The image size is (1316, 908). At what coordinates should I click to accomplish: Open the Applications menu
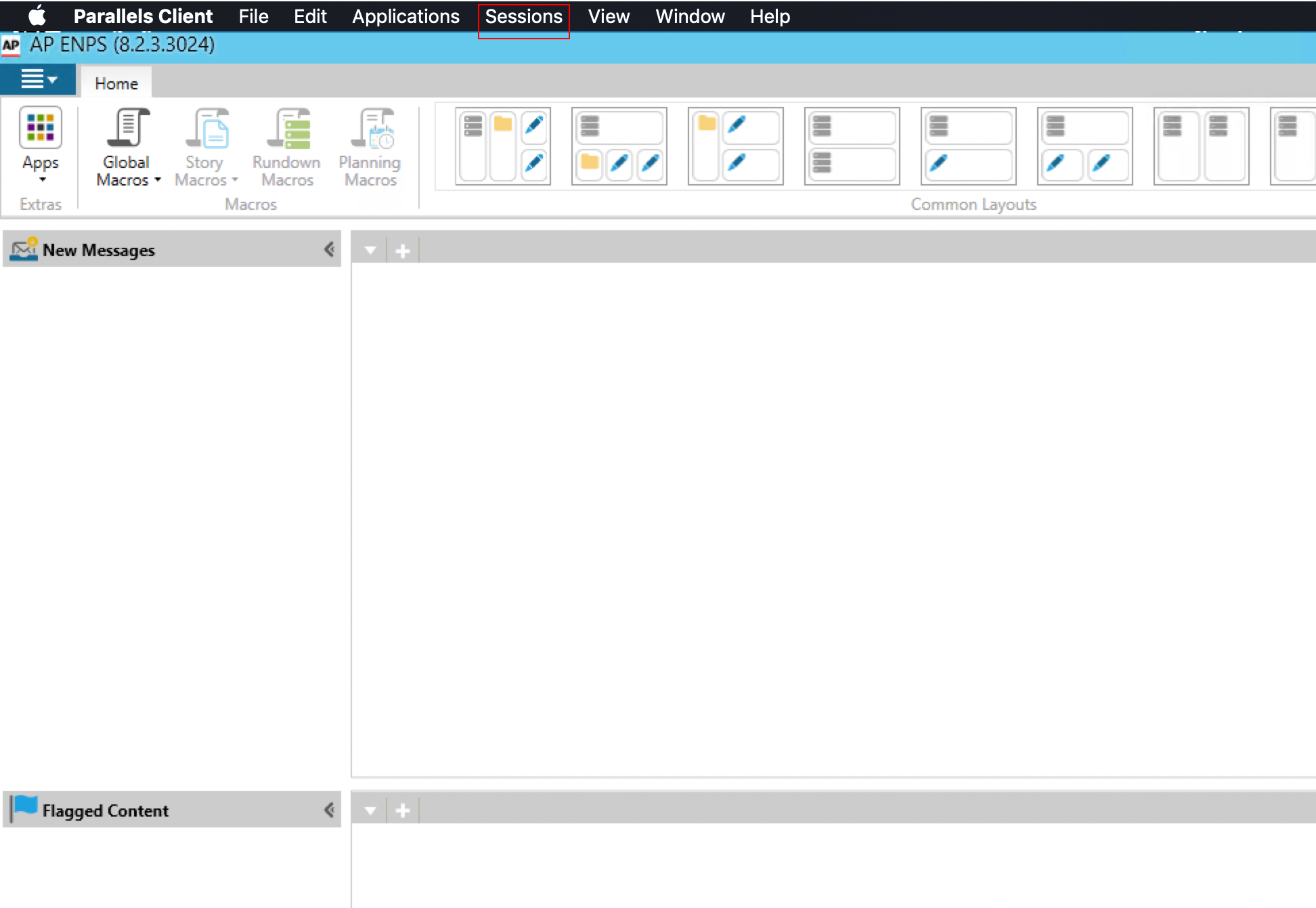405,16
